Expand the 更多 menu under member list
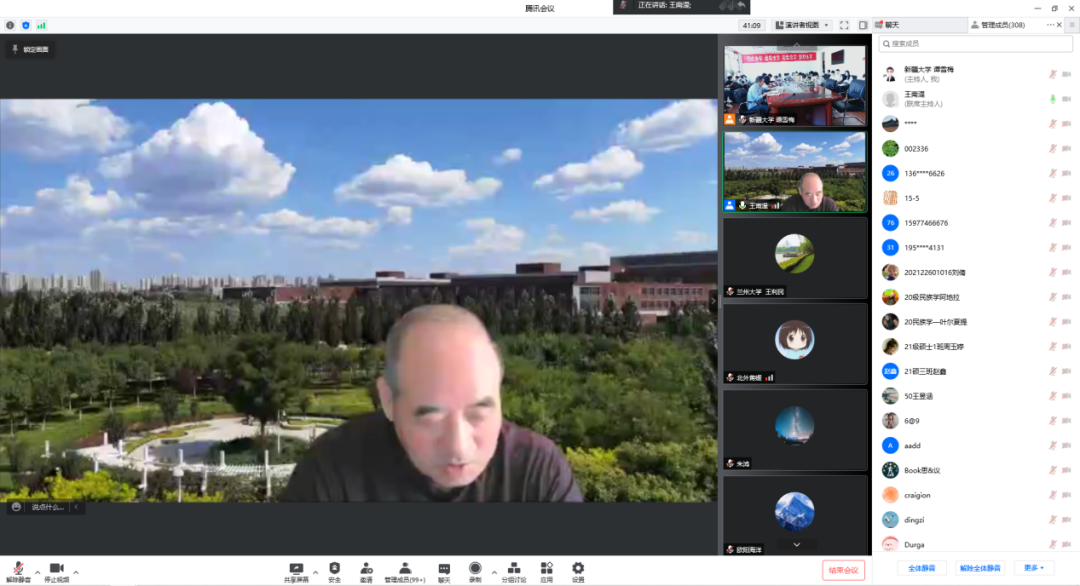 [1034, 568]
